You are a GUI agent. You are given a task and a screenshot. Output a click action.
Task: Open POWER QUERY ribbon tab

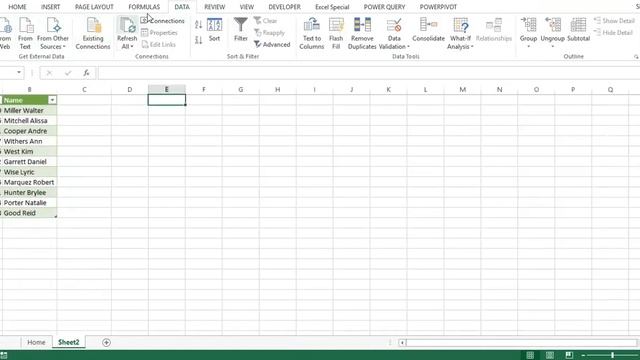tap(384, 7)
